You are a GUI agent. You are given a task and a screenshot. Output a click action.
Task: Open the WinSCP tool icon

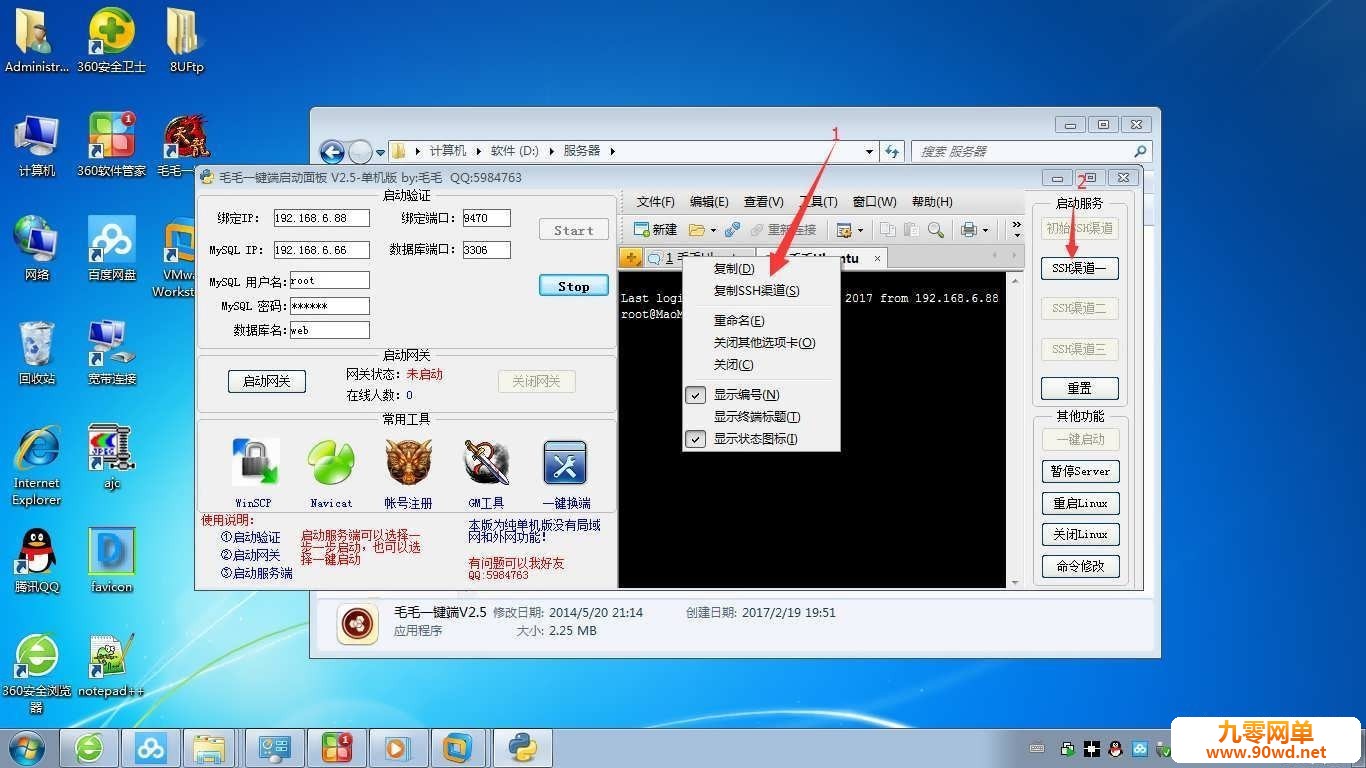254,463
